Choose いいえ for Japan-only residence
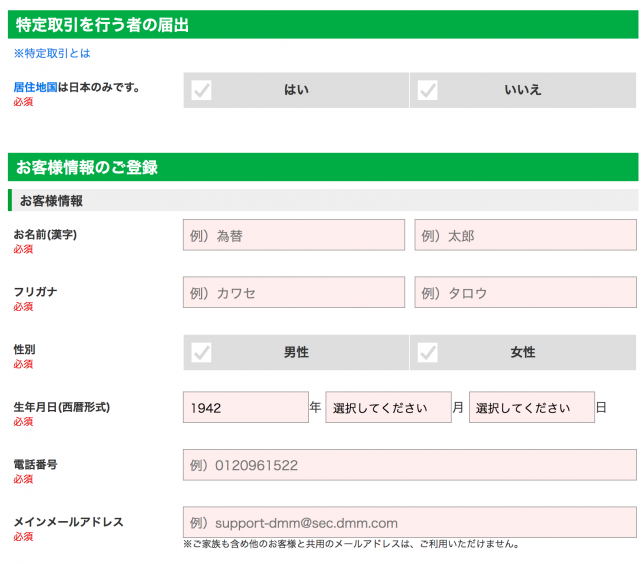This screenshot has width=644, height=564. (523, 90)
